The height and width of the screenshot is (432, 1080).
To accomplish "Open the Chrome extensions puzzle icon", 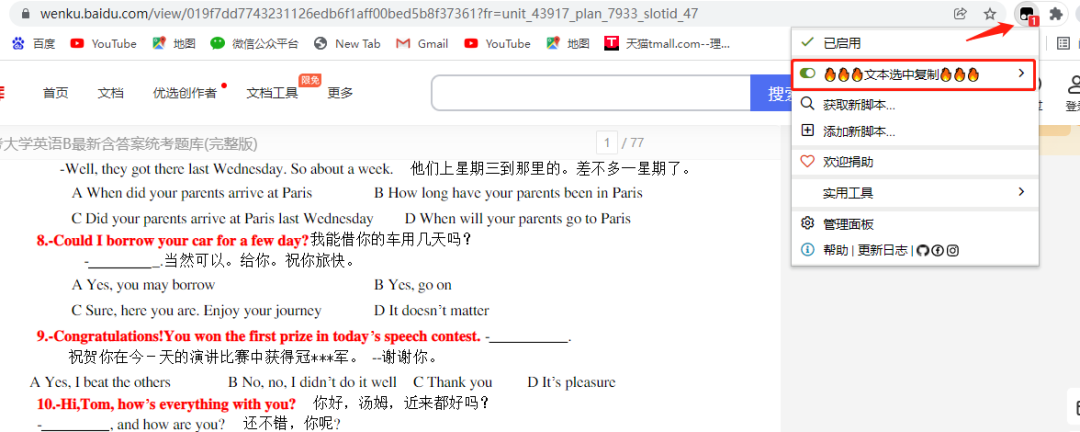I will point(1055,14).
